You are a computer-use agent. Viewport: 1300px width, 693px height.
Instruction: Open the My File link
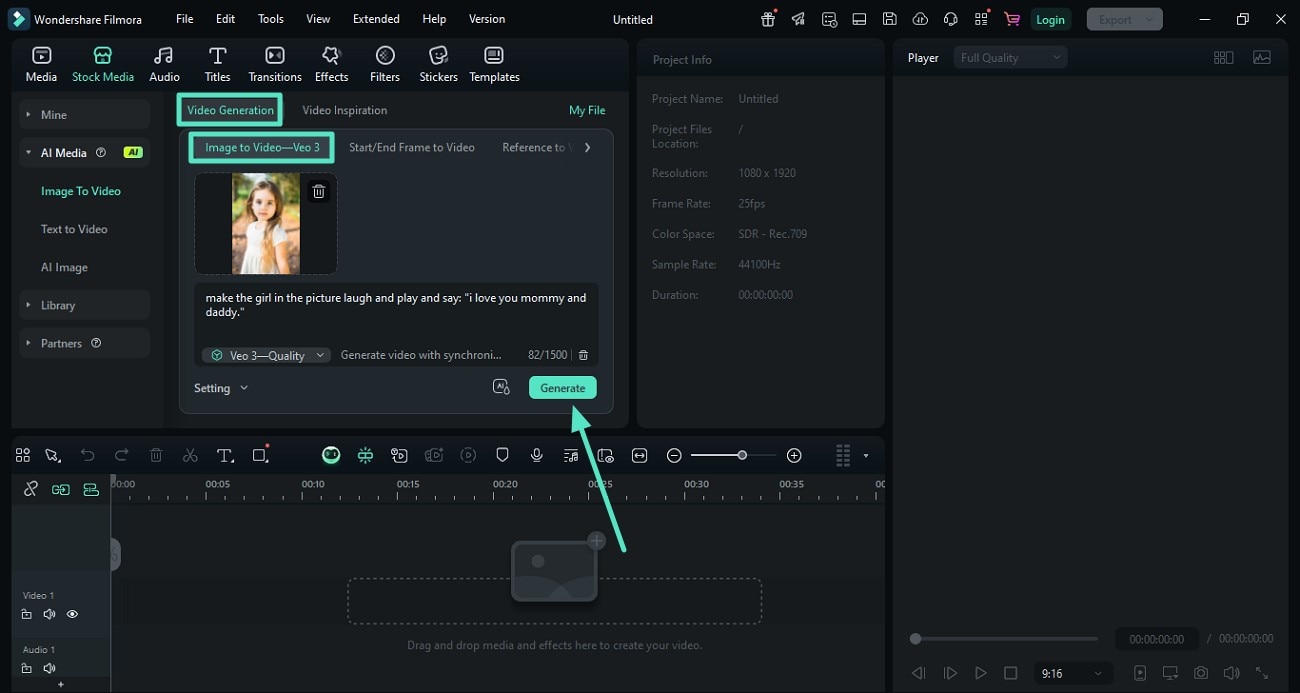pos(587,110)
